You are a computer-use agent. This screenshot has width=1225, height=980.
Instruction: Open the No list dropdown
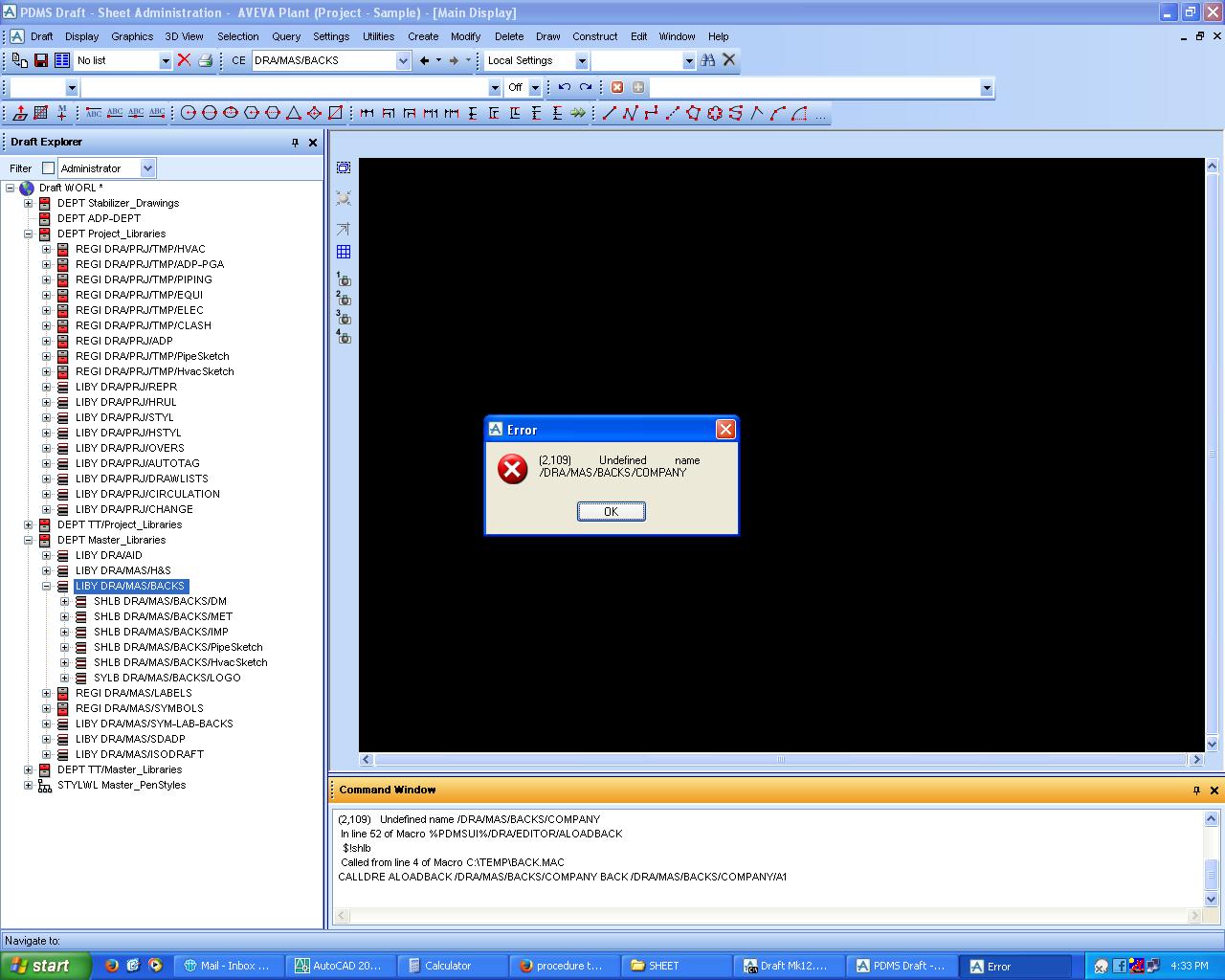click(165, 60)
